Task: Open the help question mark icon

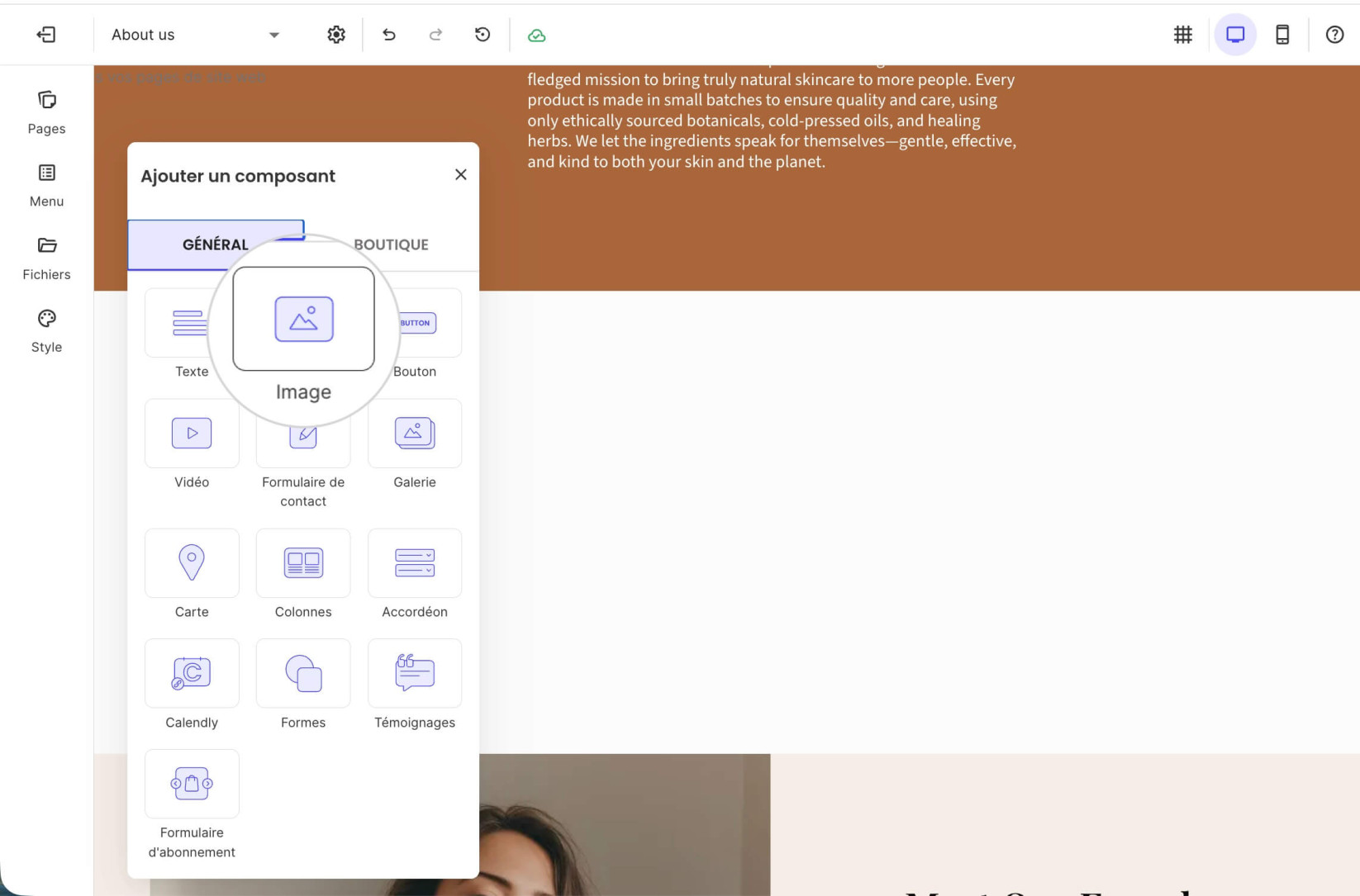Action: (x=1334, y=35)
